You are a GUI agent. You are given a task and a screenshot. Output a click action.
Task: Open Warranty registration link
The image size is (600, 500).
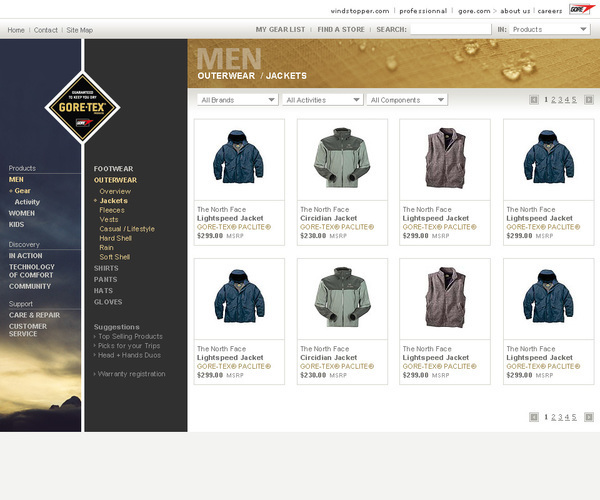coord(131,374)
